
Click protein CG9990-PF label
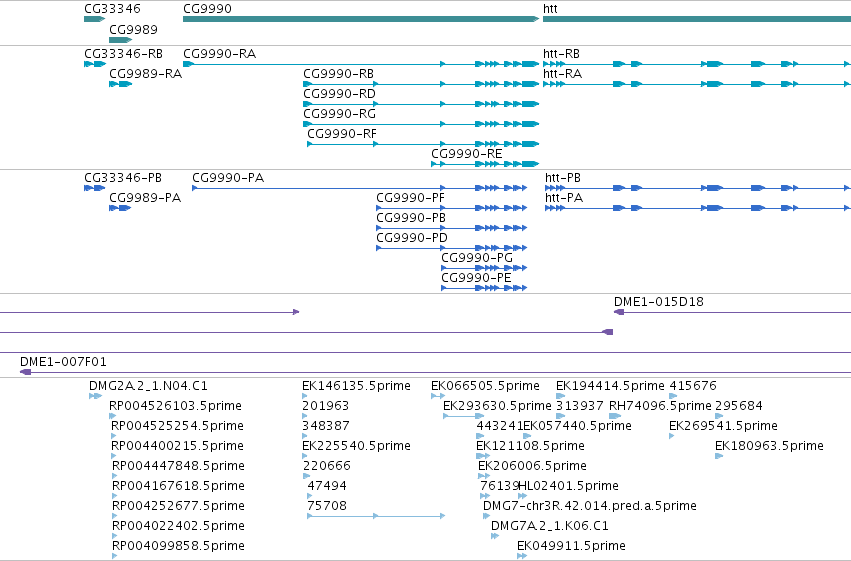coord(410,198)
